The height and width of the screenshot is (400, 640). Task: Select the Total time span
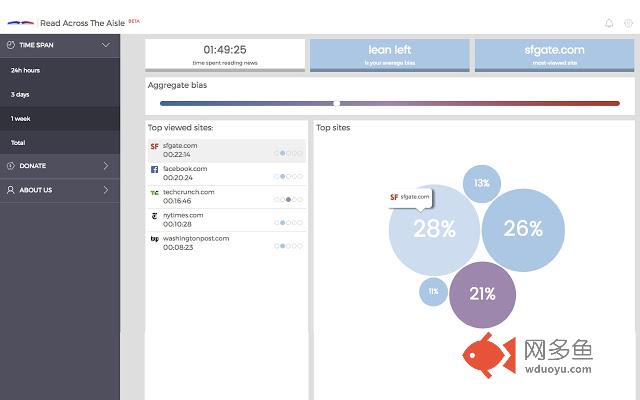[x=18, y=142]
